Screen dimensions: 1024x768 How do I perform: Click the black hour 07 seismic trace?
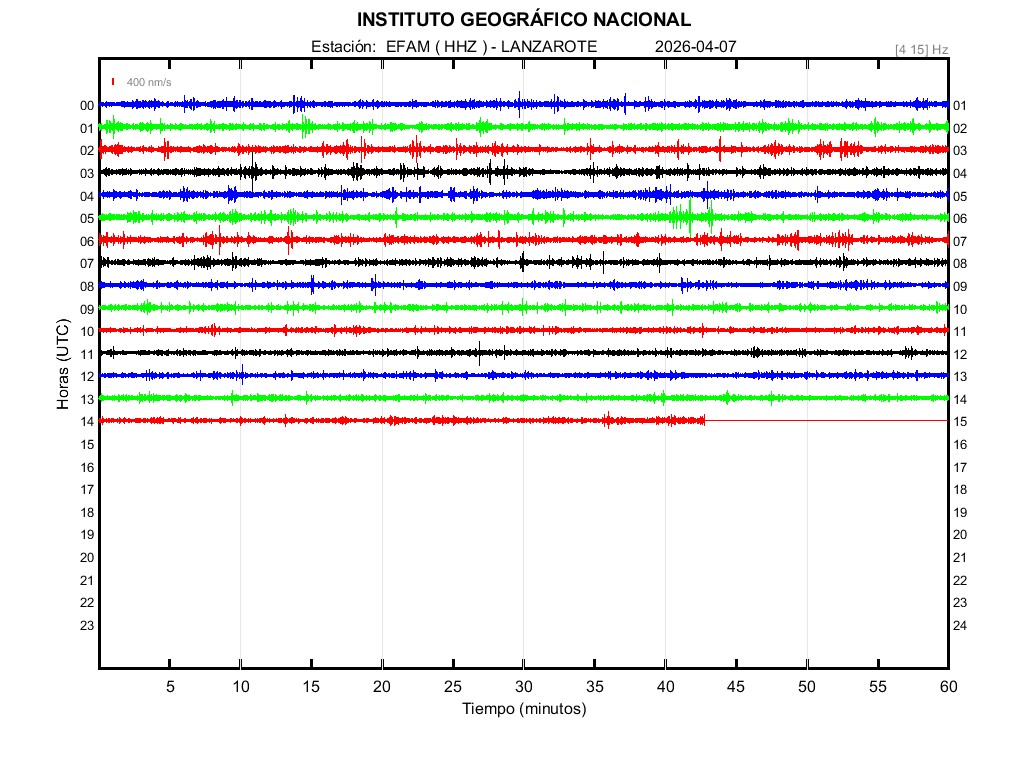click(400, 262)
